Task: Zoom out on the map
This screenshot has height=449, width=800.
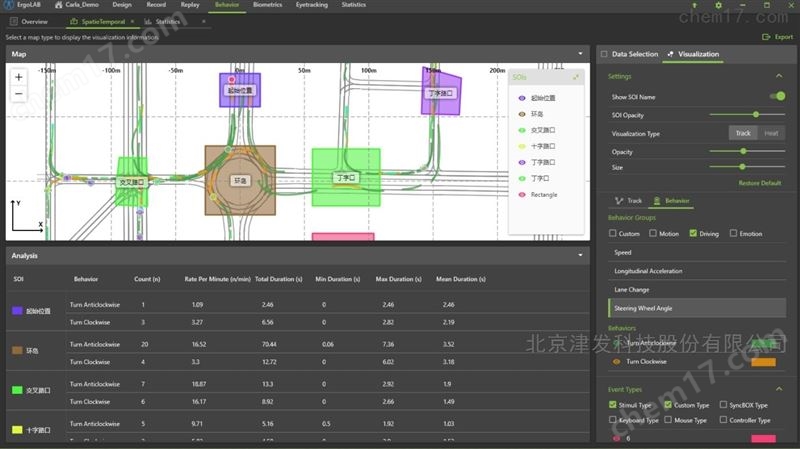Action: point(18,94)
